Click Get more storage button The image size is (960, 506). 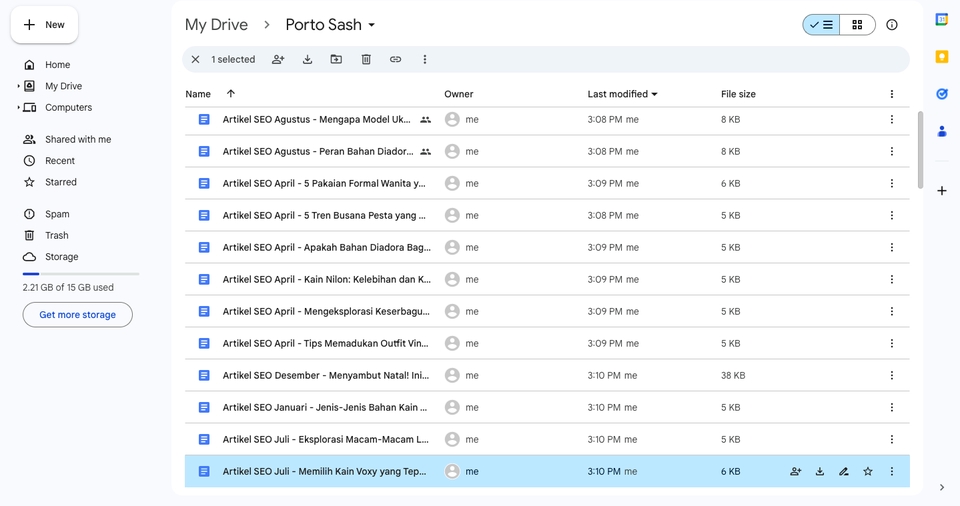(x=78, y=315)
